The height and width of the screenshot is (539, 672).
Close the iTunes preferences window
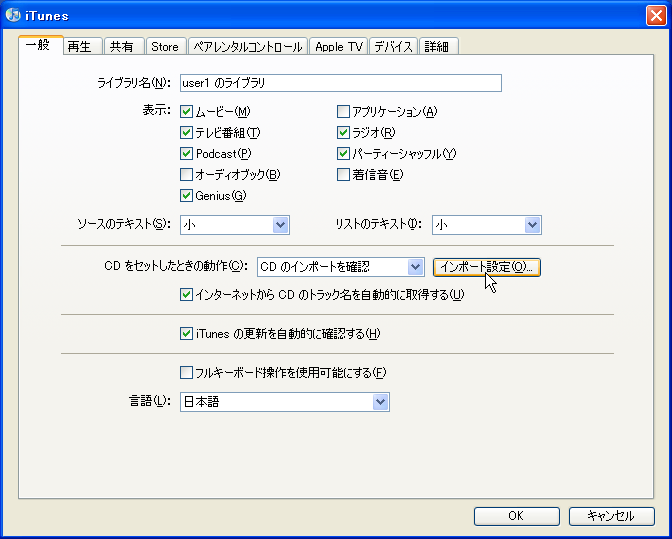656,16
